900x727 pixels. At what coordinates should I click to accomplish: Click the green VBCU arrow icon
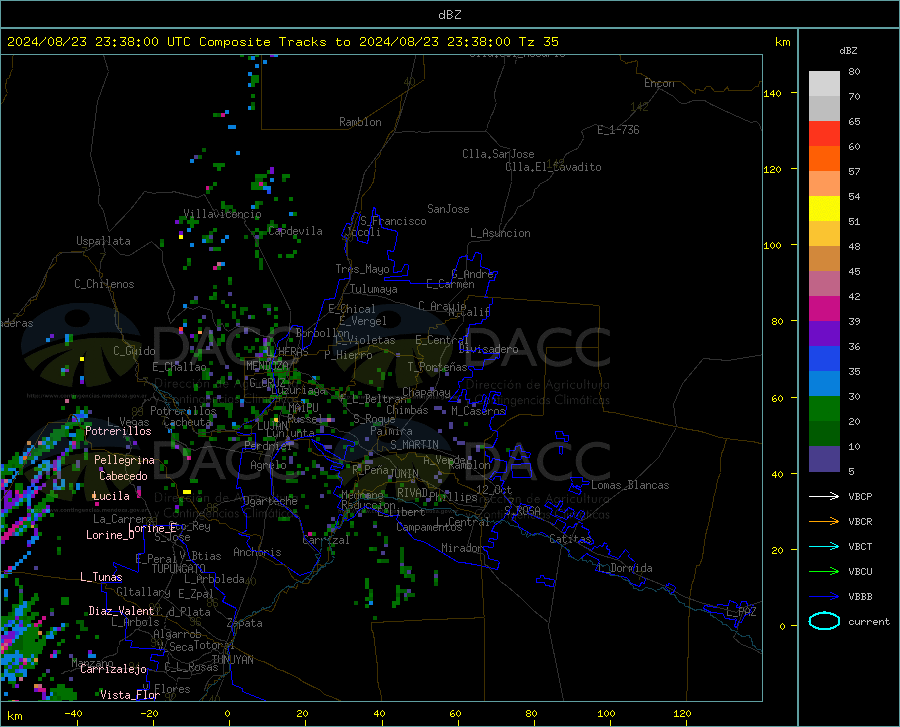coord(824,571)
